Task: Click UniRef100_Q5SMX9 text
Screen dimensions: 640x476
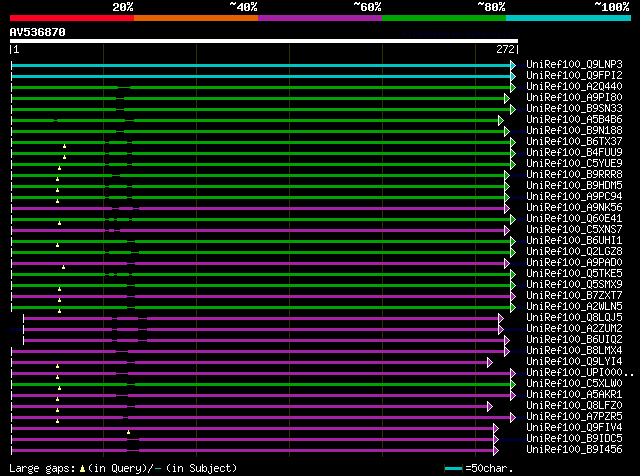Action: (x=574, y=285)
